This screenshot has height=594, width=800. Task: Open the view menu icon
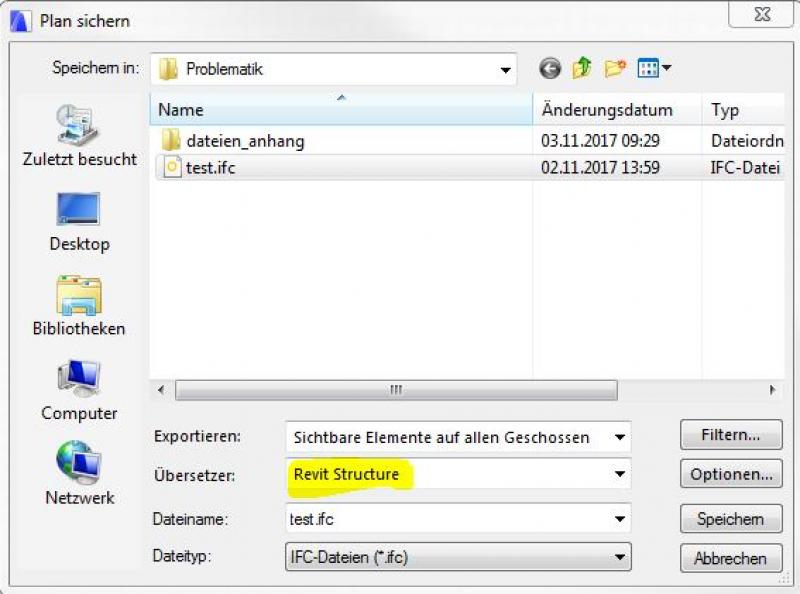point(654,69)
